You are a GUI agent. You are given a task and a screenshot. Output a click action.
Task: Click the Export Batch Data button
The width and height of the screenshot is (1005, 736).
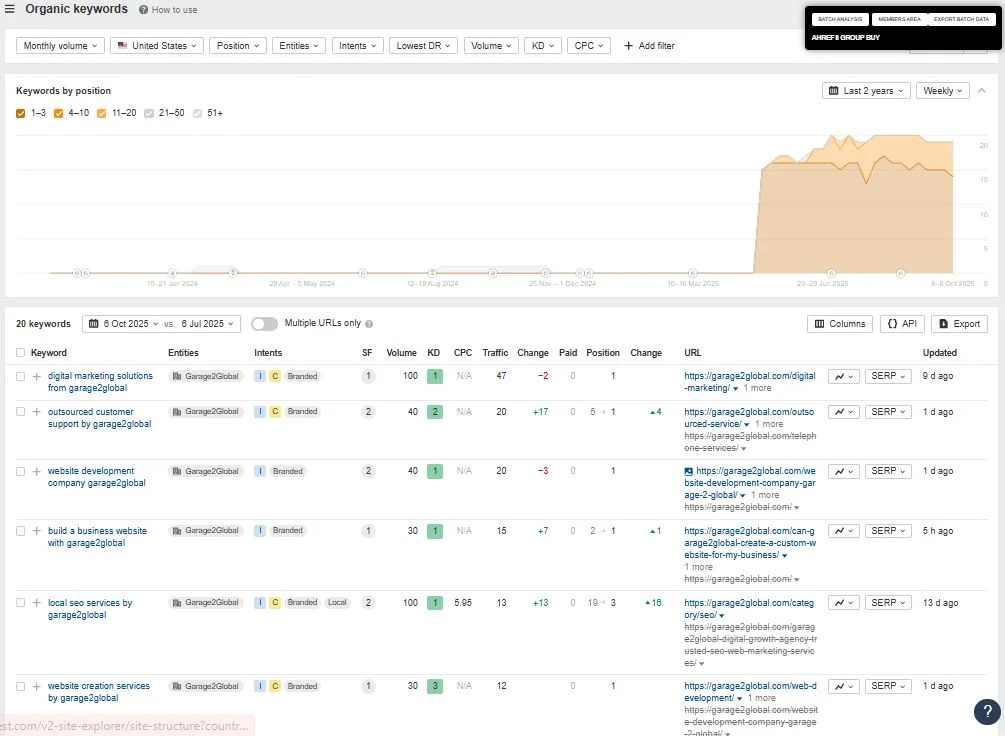(x=961, y=19)
